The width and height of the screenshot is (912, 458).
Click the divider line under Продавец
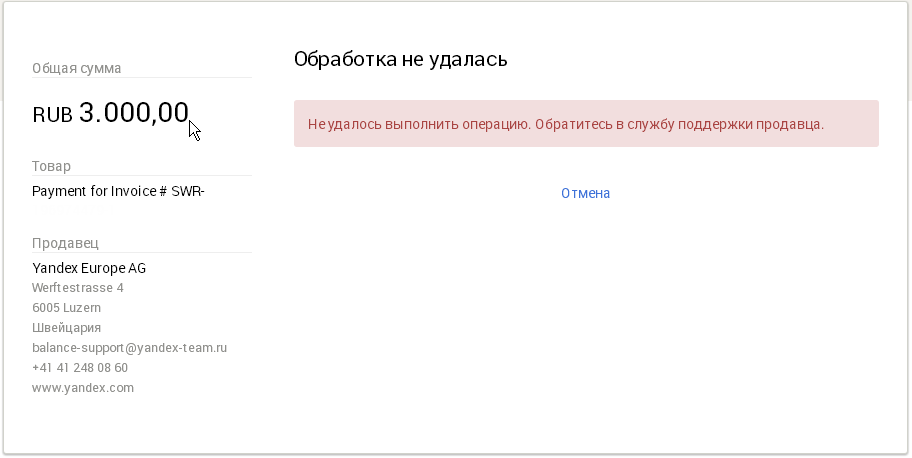point(142,253)
